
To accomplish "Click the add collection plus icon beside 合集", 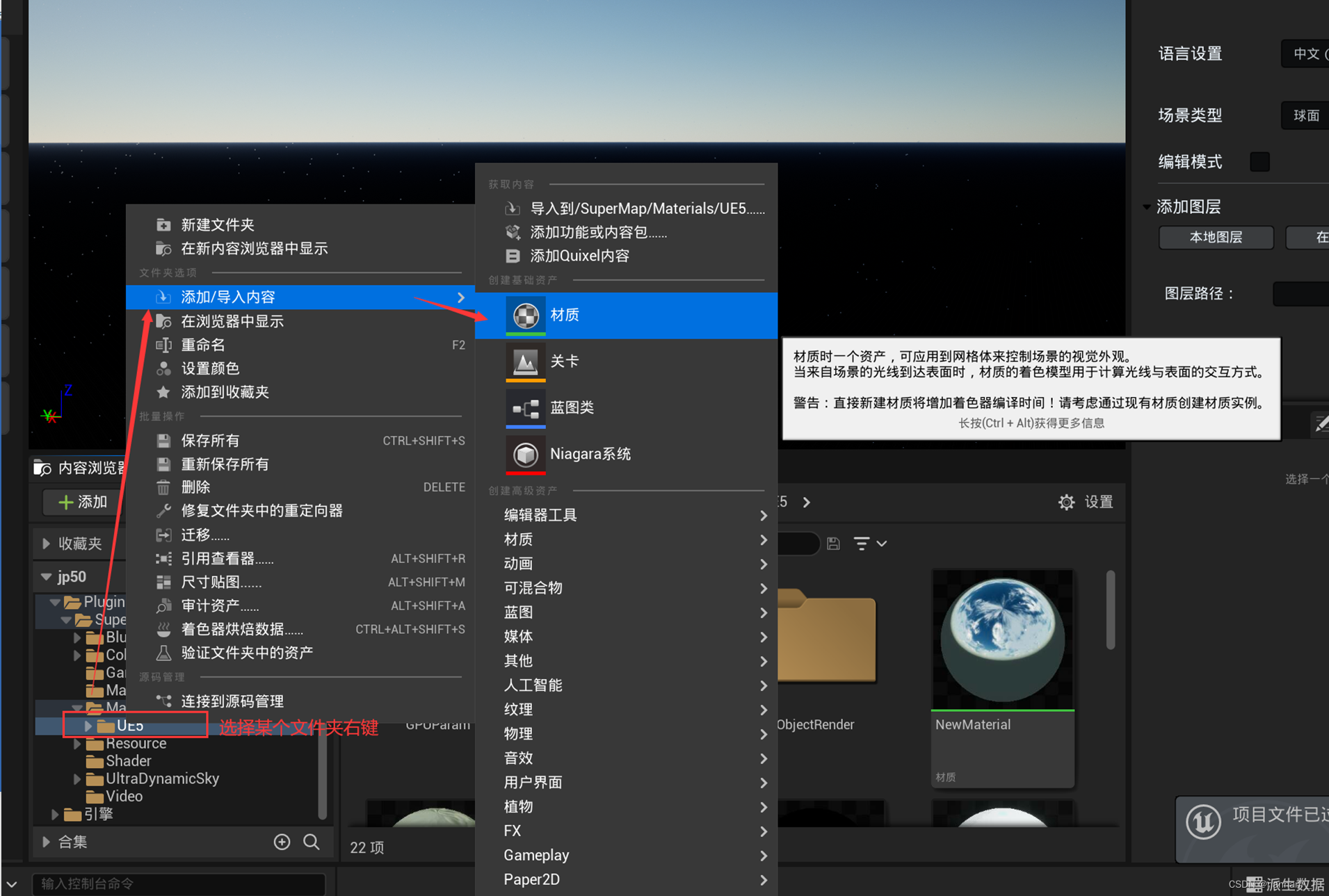I will coord(282,842).
